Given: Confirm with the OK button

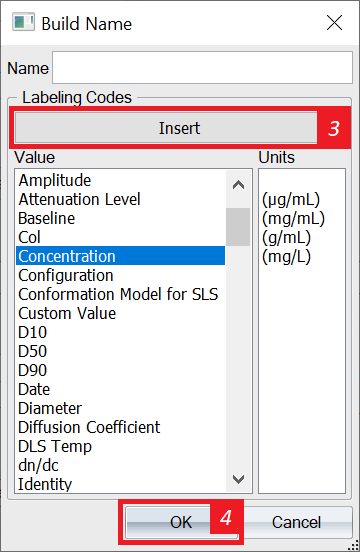Looking at the screenshot, I should [x=181, y=522].
